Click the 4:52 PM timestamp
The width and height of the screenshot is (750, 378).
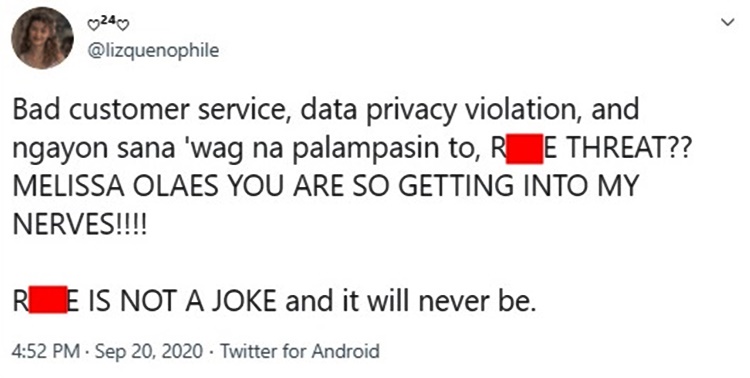pyautogui.click(x=46, y=352)
